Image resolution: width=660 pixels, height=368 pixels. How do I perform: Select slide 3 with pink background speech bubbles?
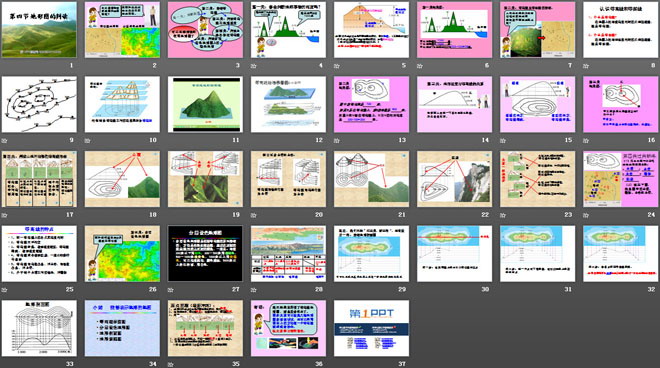pyautogui.click(x=205, y=30)
